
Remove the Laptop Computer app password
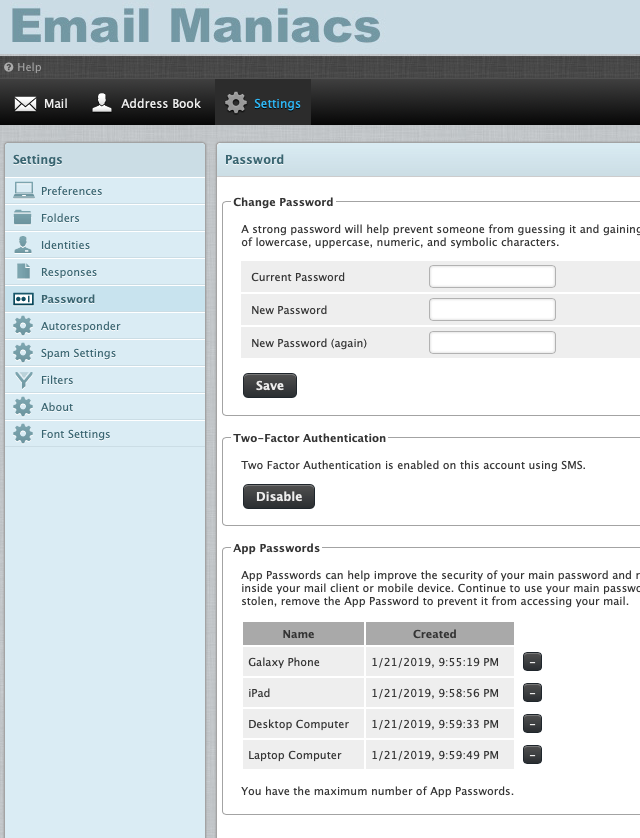tap(532, 755)
